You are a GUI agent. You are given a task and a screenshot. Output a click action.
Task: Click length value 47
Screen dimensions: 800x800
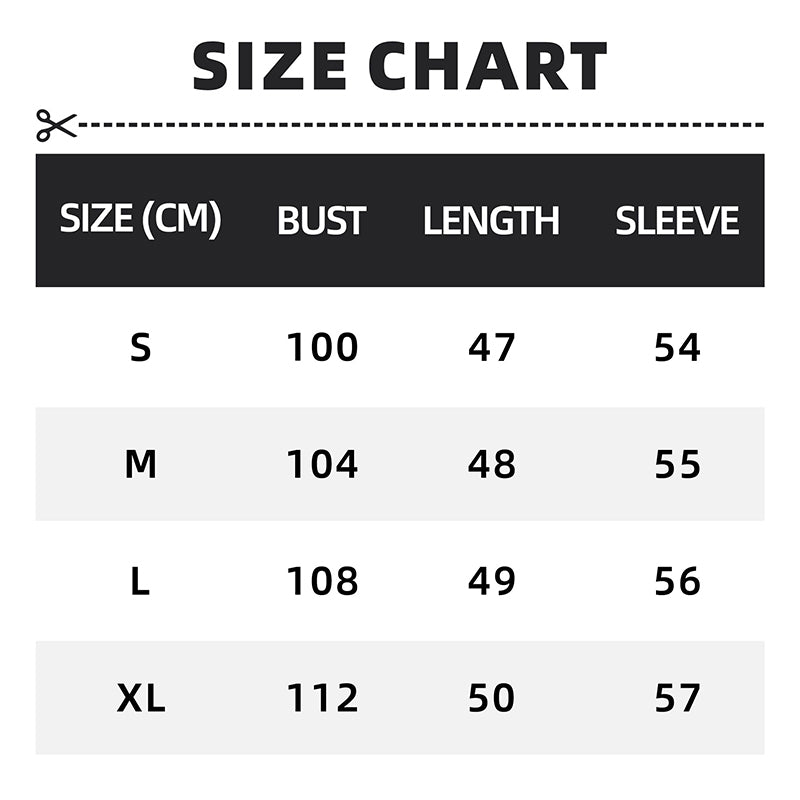[x=492, y=348]
